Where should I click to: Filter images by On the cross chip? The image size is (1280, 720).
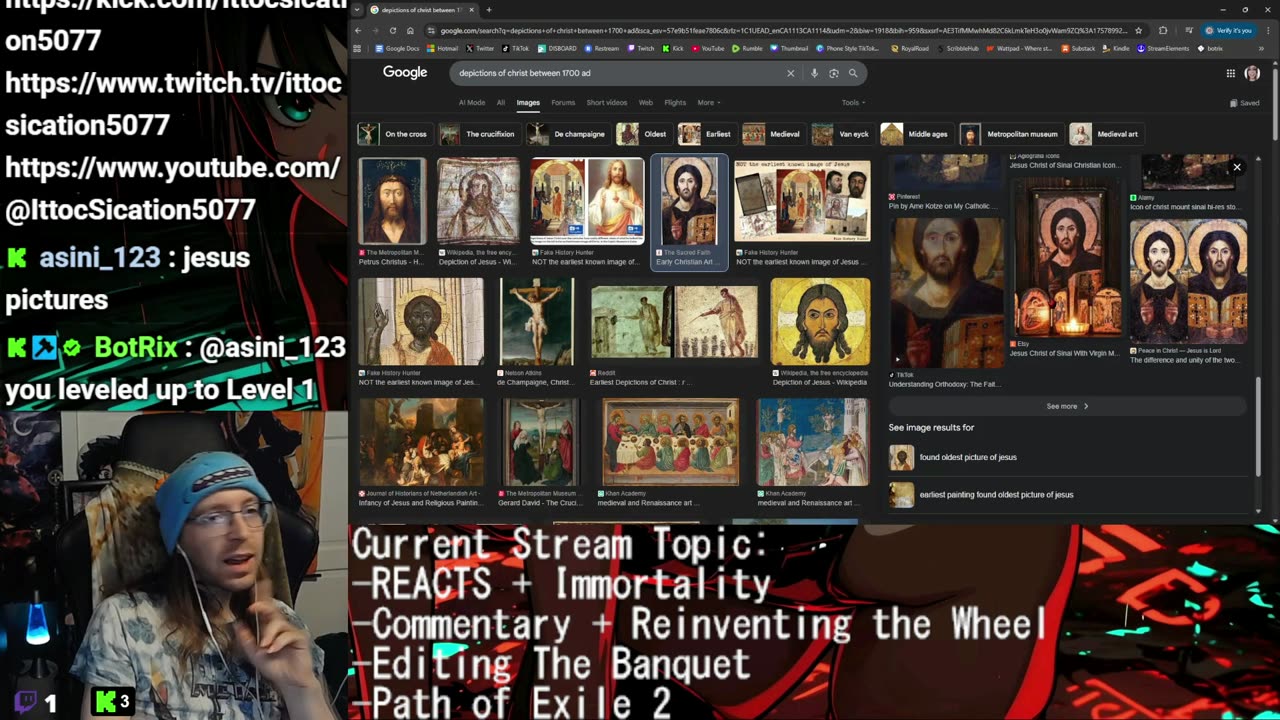pyautogui.click(x=395, y=134)
